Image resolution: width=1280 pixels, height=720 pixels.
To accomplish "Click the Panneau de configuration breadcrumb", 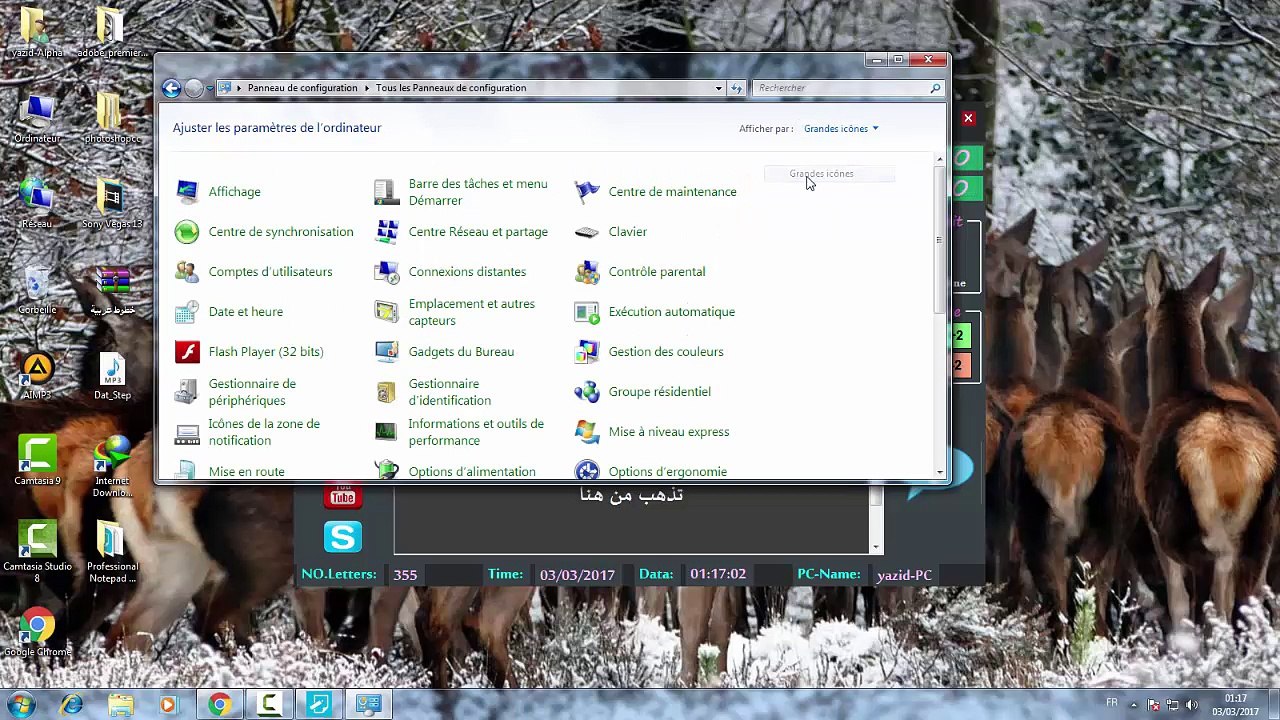I will coord(302,88).
